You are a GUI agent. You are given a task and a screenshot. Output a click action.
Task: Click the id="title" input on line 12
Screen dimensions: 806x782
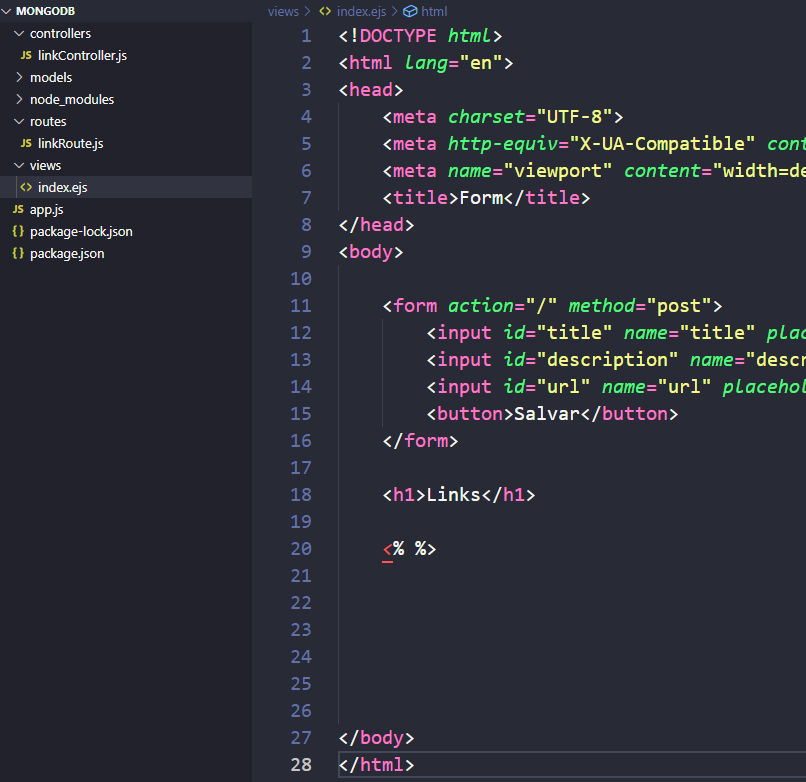tap(558, 333)
